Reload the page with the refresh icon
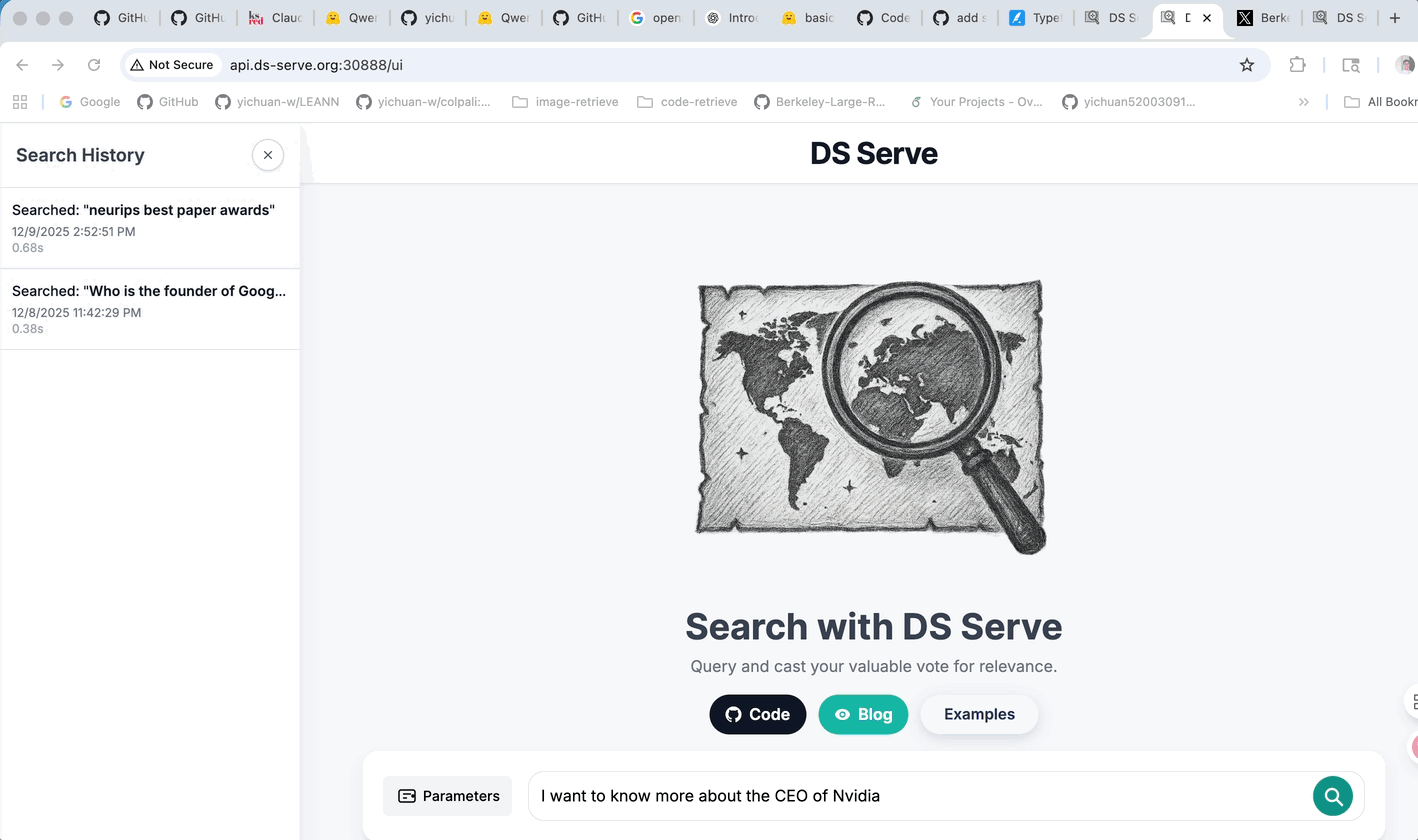 tap(93, 64)
